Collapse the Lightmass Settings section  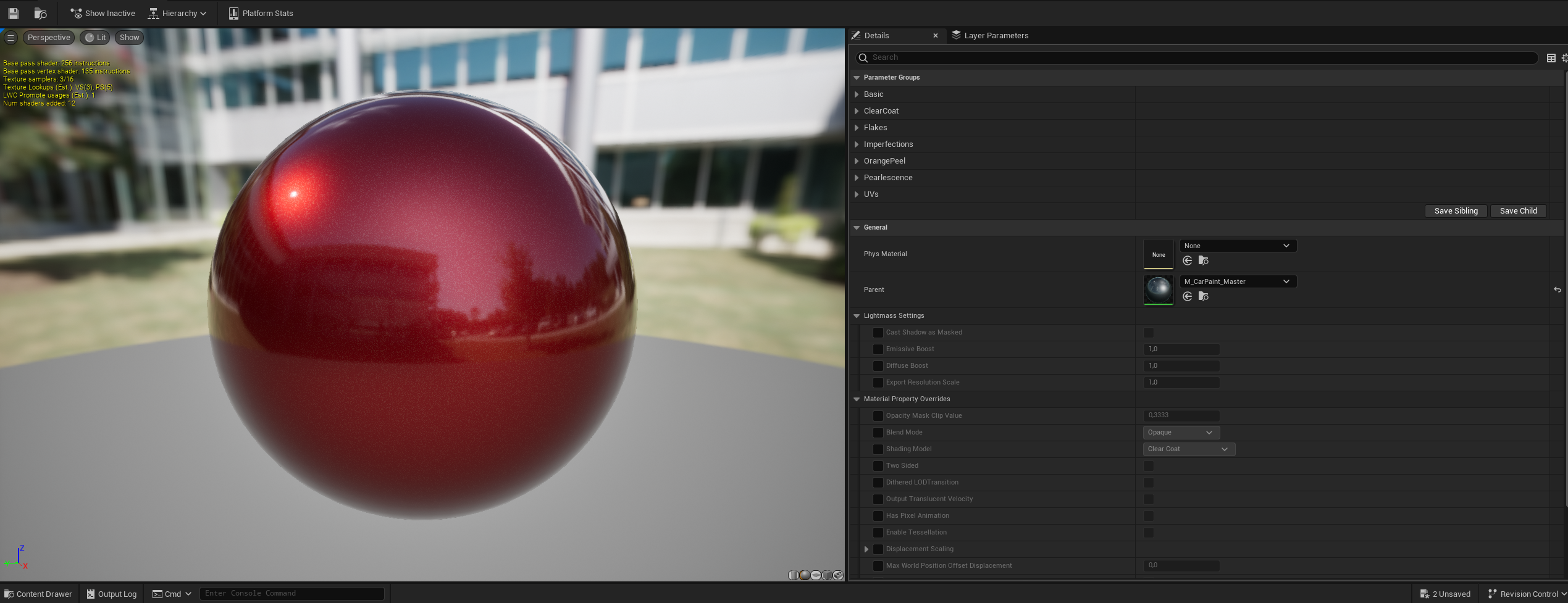(857, 316)
